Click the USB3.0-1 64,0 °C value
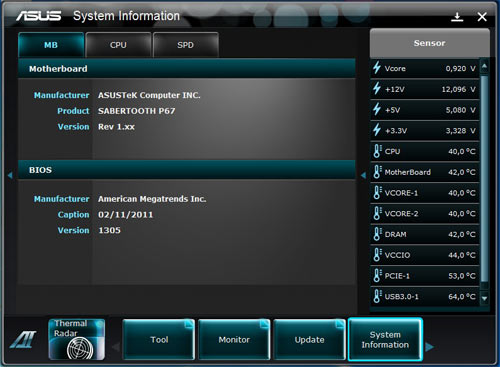 click(x=462, y=297)
